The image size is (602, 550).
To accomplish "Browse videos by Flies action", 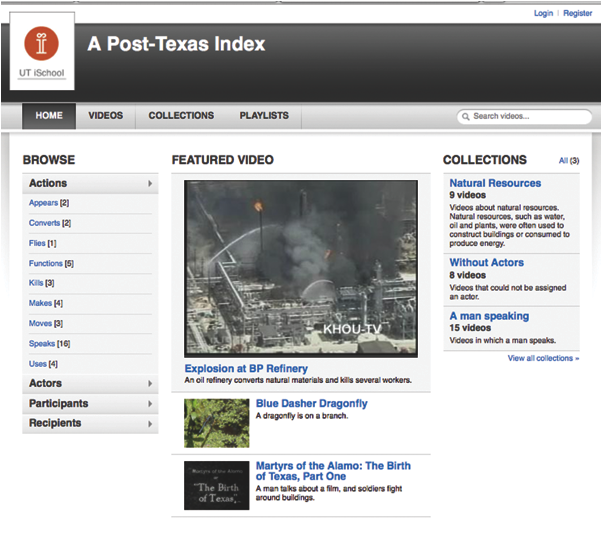I will [37, 243].
